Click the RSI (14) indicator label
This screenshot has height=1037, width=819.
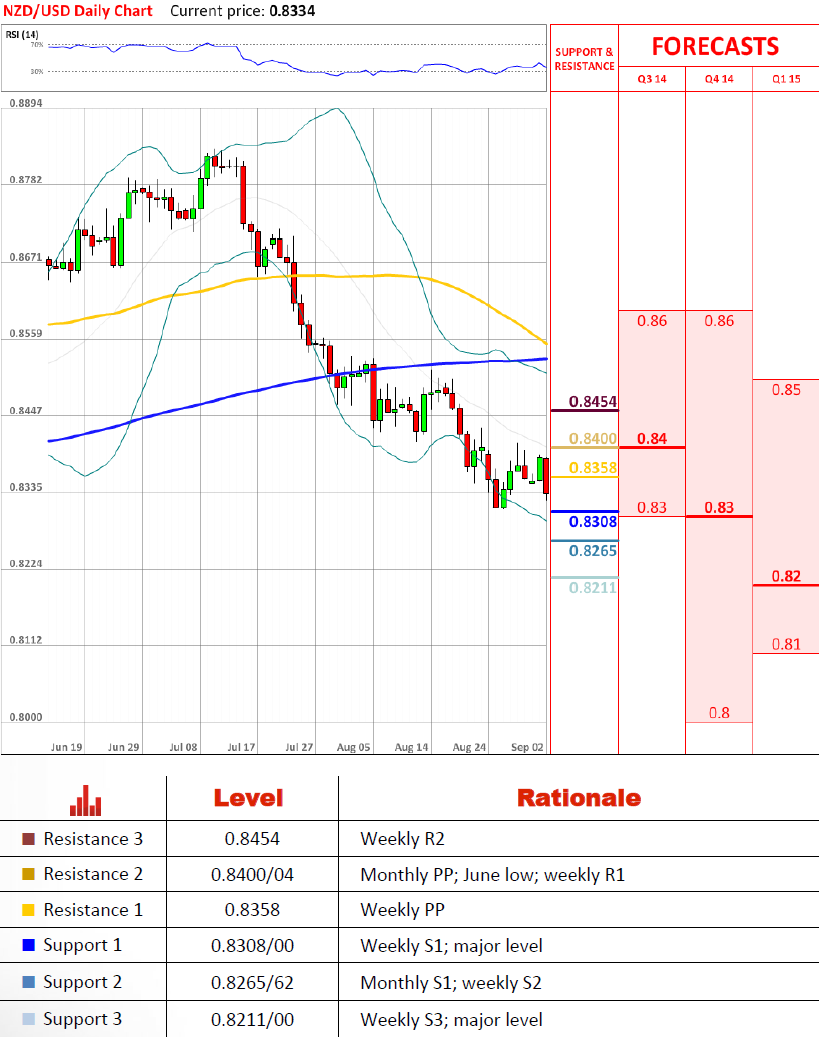[22, 34]
